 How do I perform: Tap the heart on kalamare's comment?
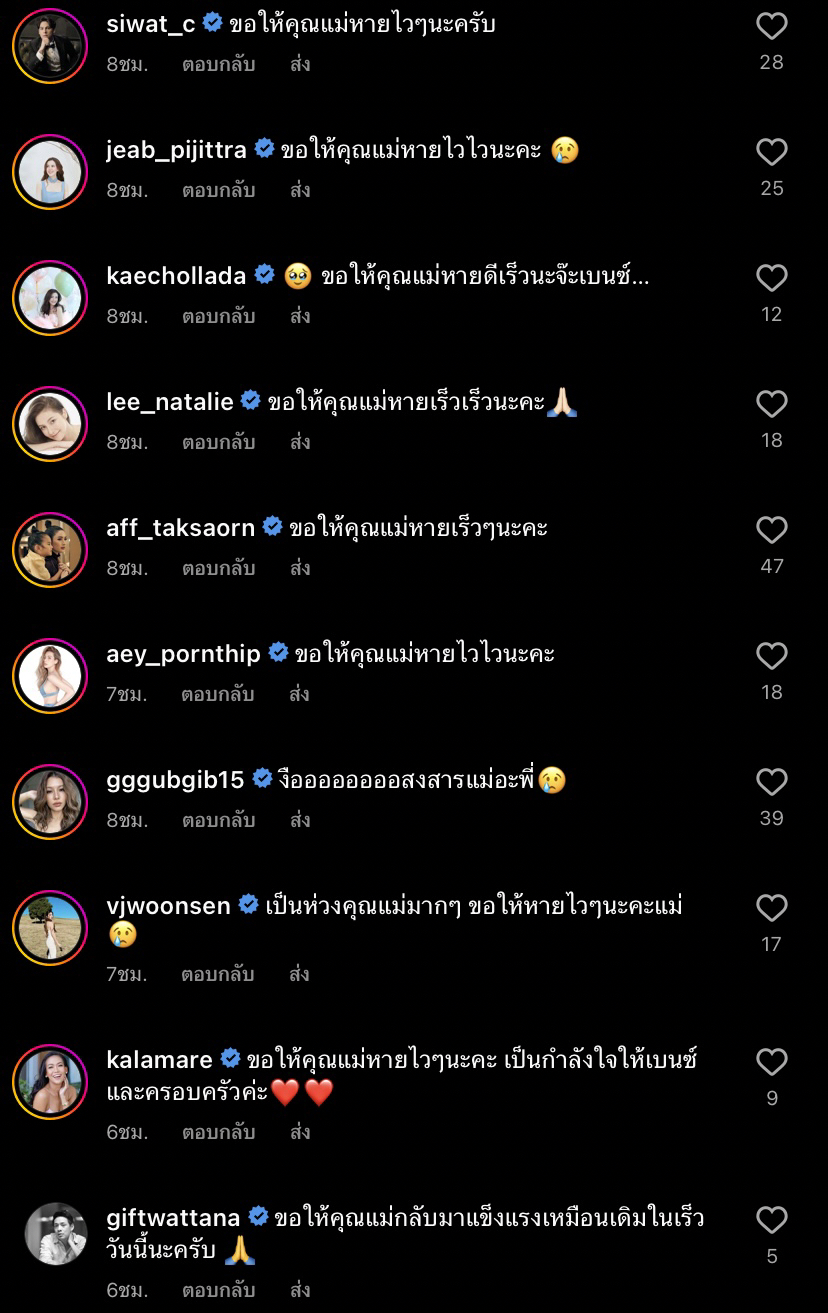[x=771, y=1060]
